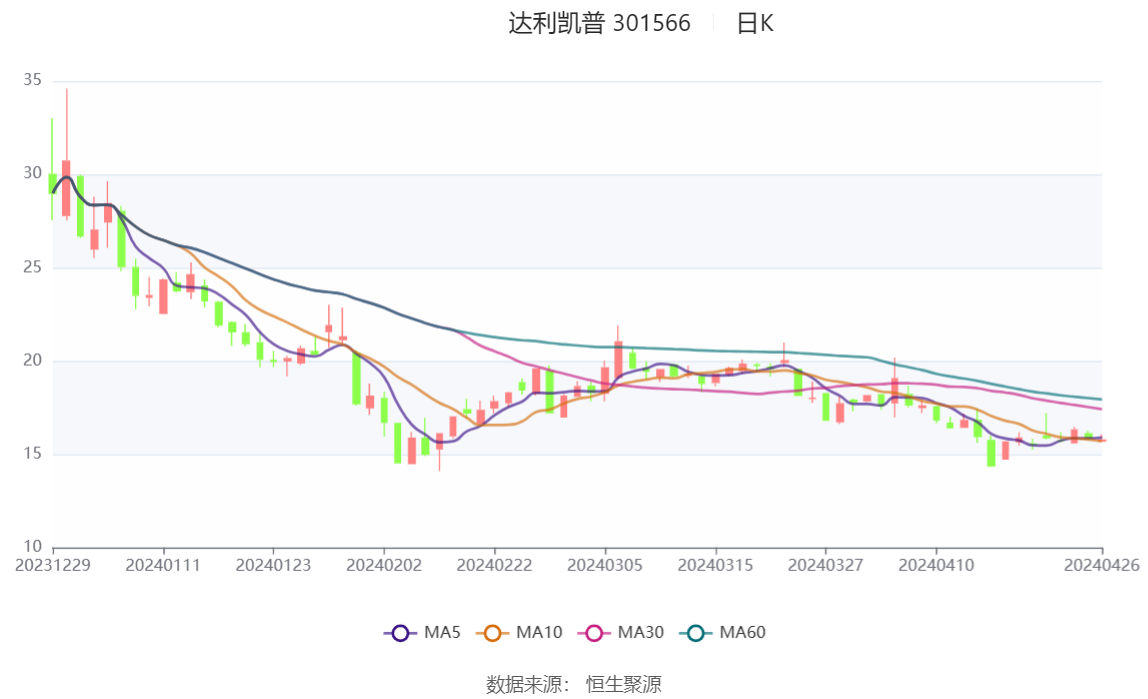Toggle the MA10 legend series
The width and height of the screenshot is (1148, 699).
click(519, 632)
